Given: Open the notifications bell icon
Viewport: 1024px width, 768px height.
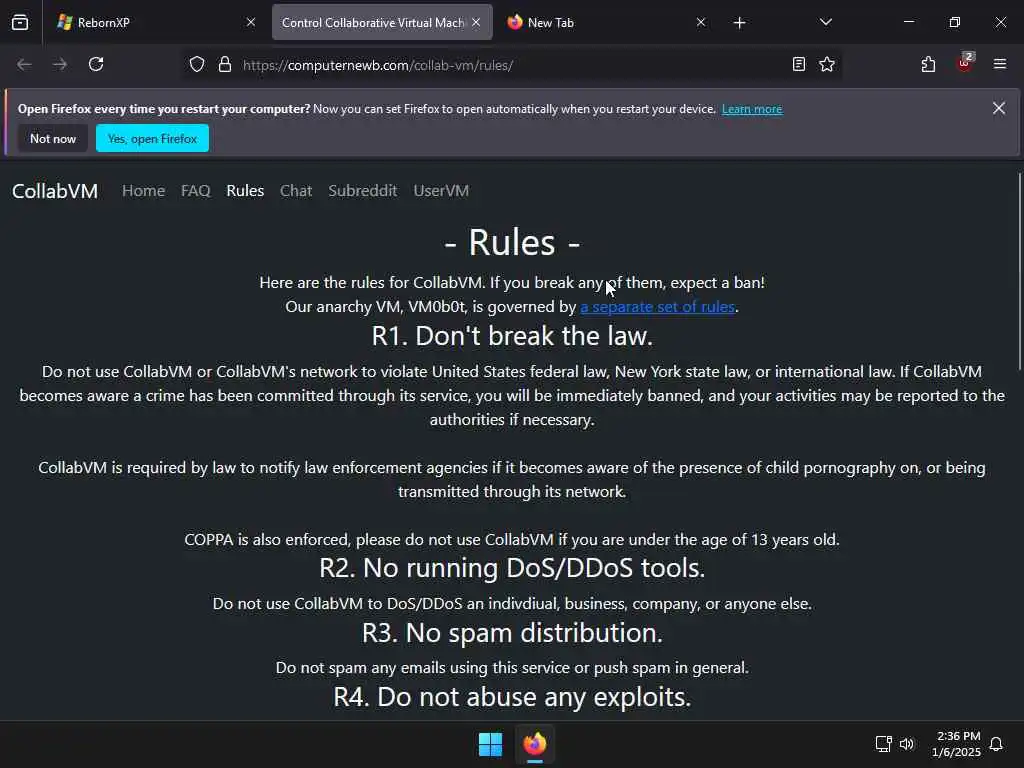Looking at the screenshot, I should click(x=996, y=744).
